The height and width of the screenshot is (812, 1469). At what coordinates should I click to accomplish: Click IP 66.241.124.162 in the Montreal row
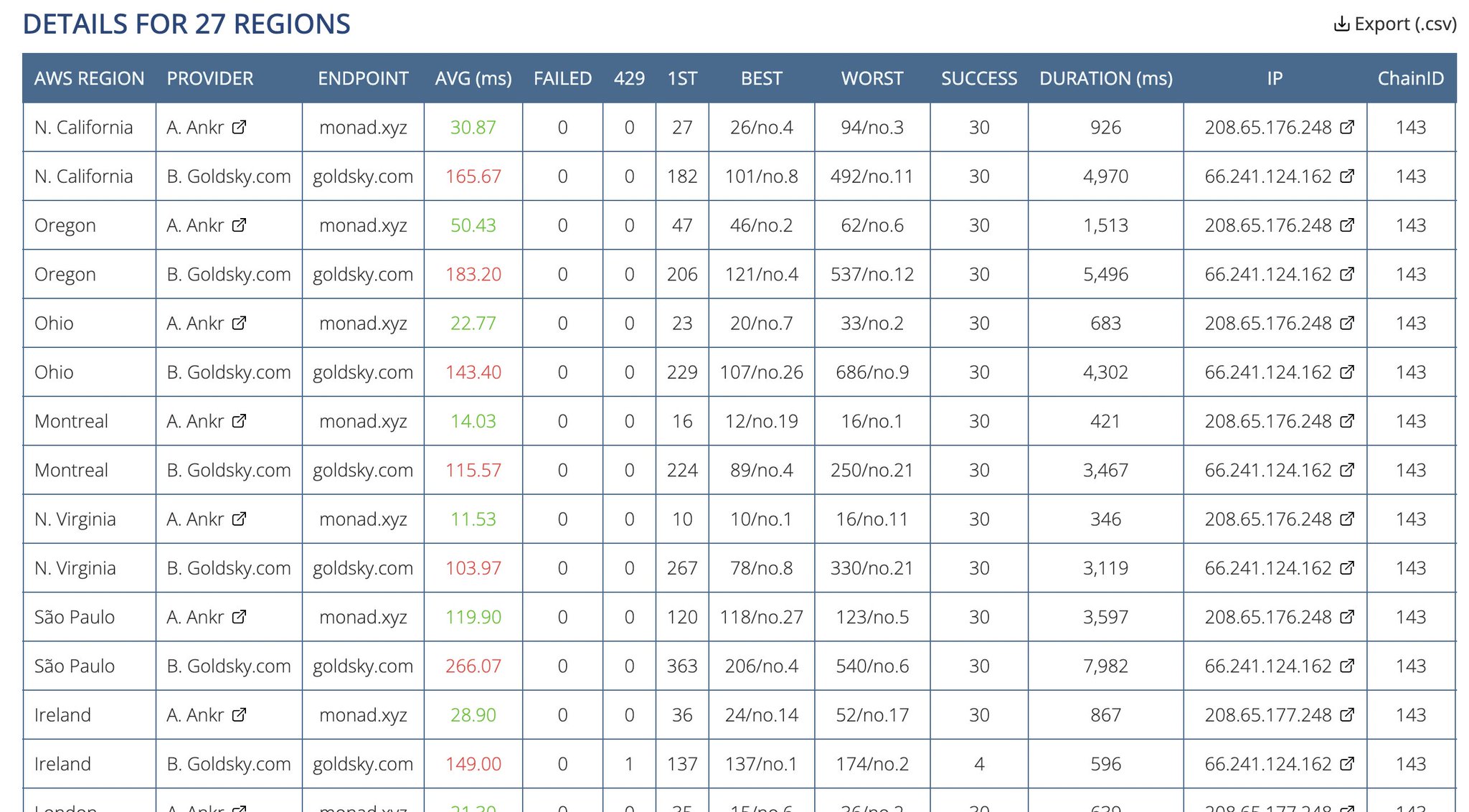tap(1267, 470)
